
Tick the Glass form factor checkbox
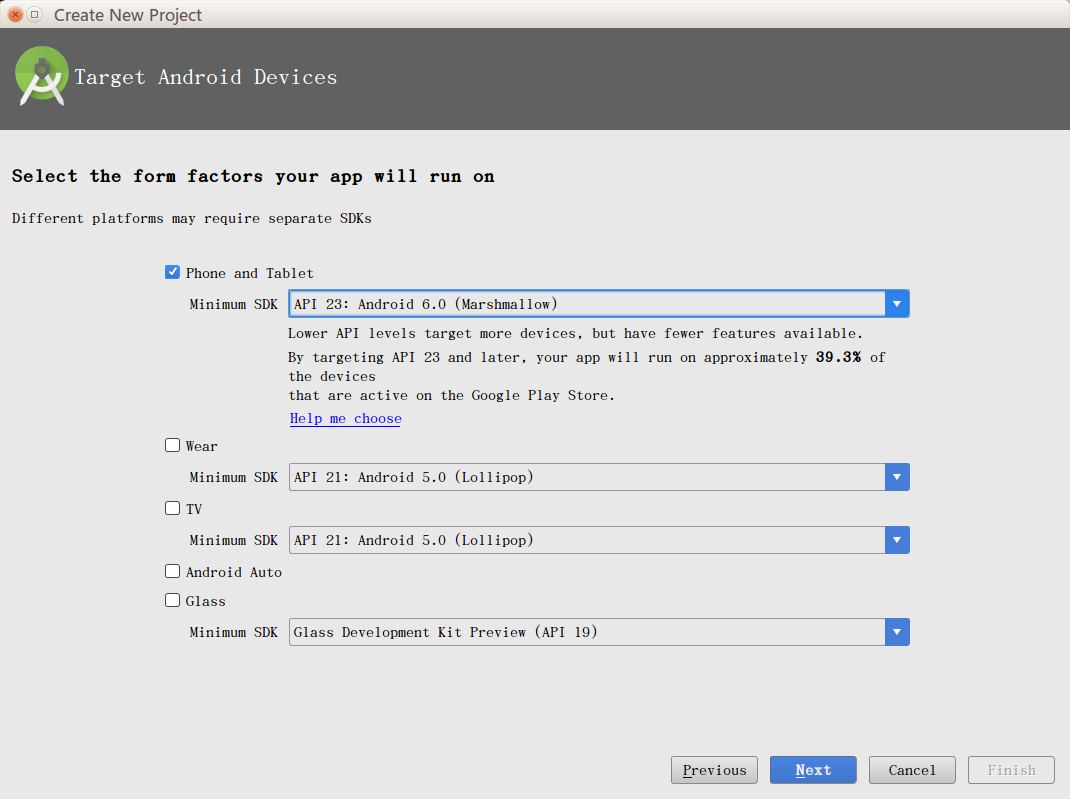173,600
